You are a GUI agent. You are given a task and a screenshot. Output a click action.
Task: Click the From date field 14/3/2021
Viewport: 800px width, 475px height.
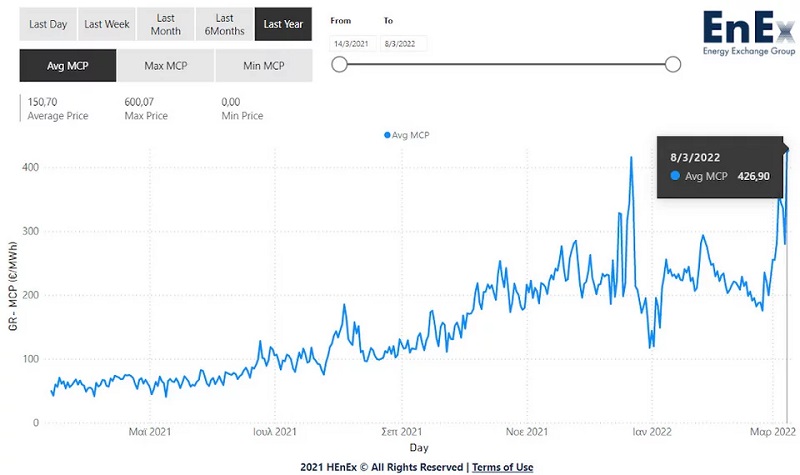point(351,43)
